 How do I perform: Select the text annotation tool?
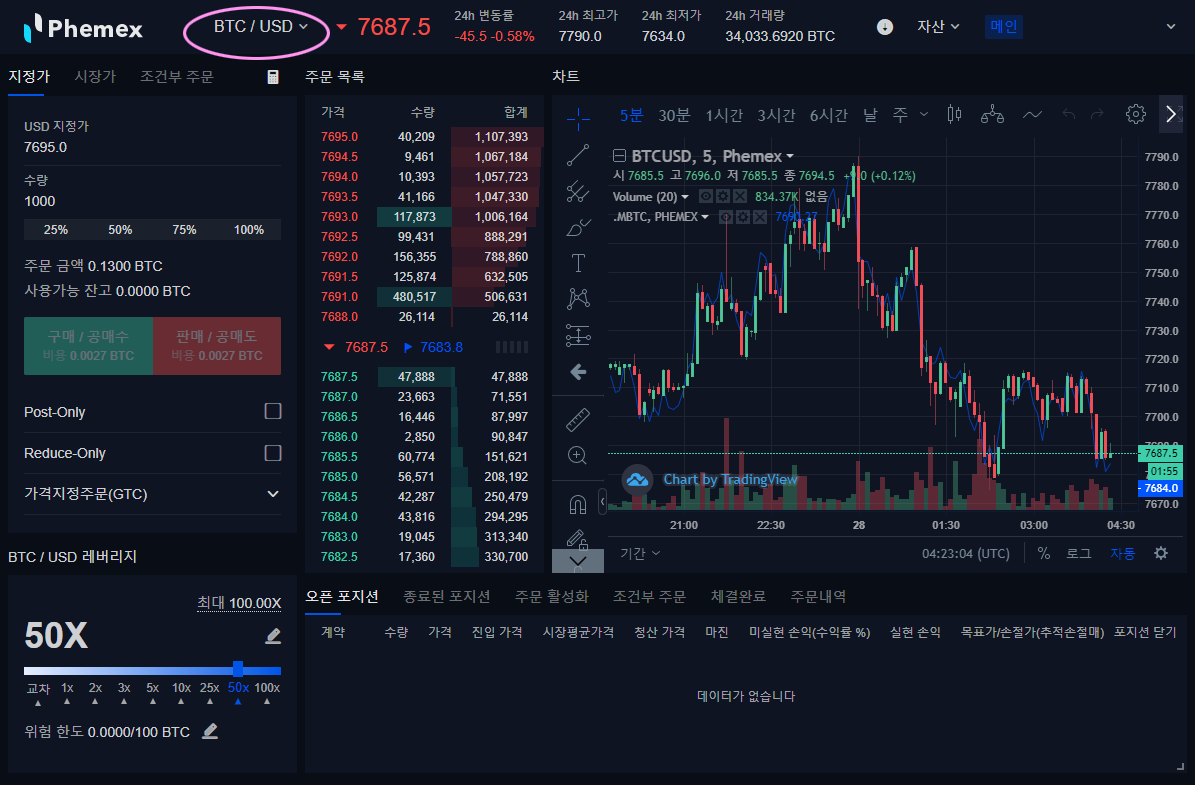coord(578,263)
